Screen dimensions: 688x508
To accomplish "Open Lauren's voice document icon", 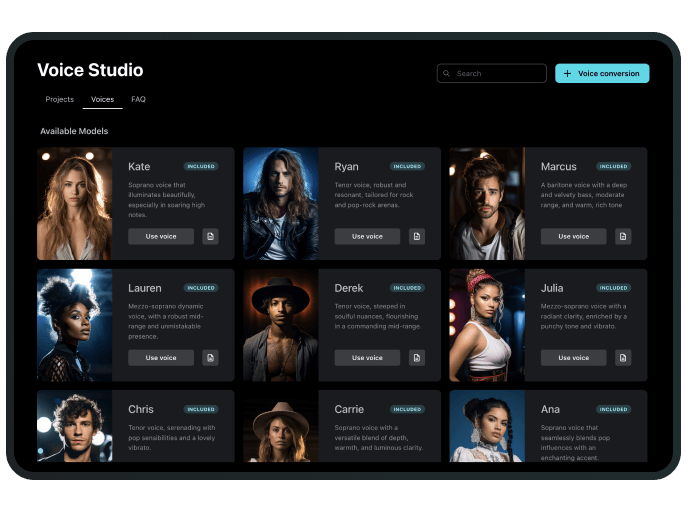I will click(210, 357).
